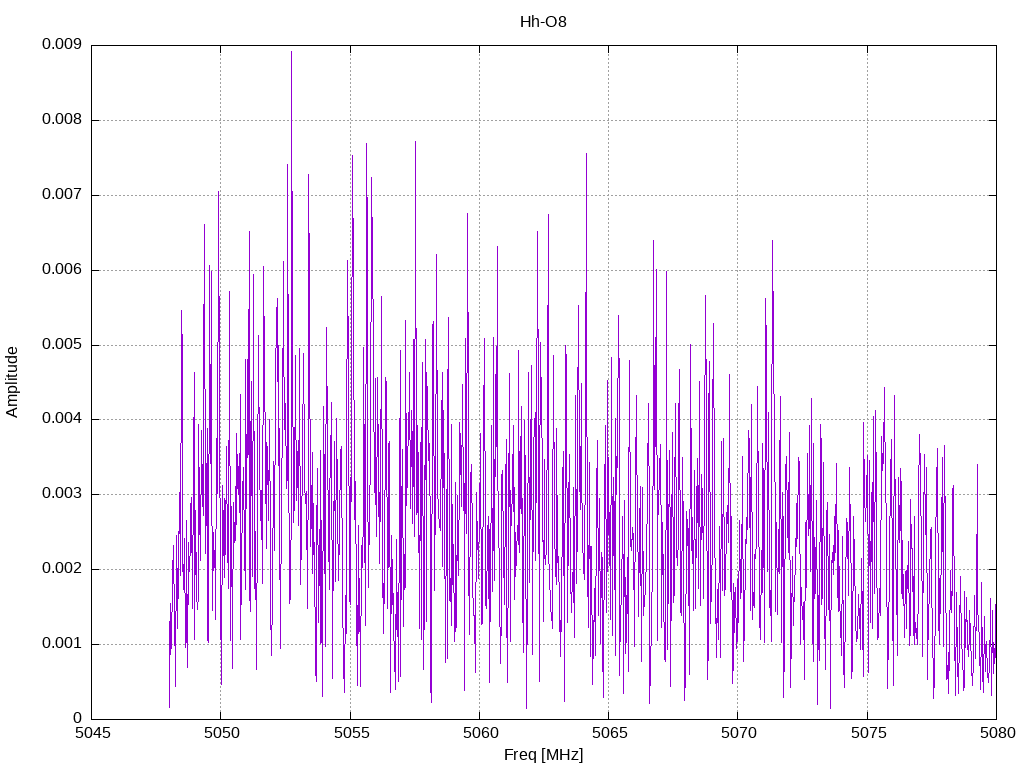The image size is (1024, 768).
Task: Click the x-axis tick label 5055
Action: tap(351, 733)
